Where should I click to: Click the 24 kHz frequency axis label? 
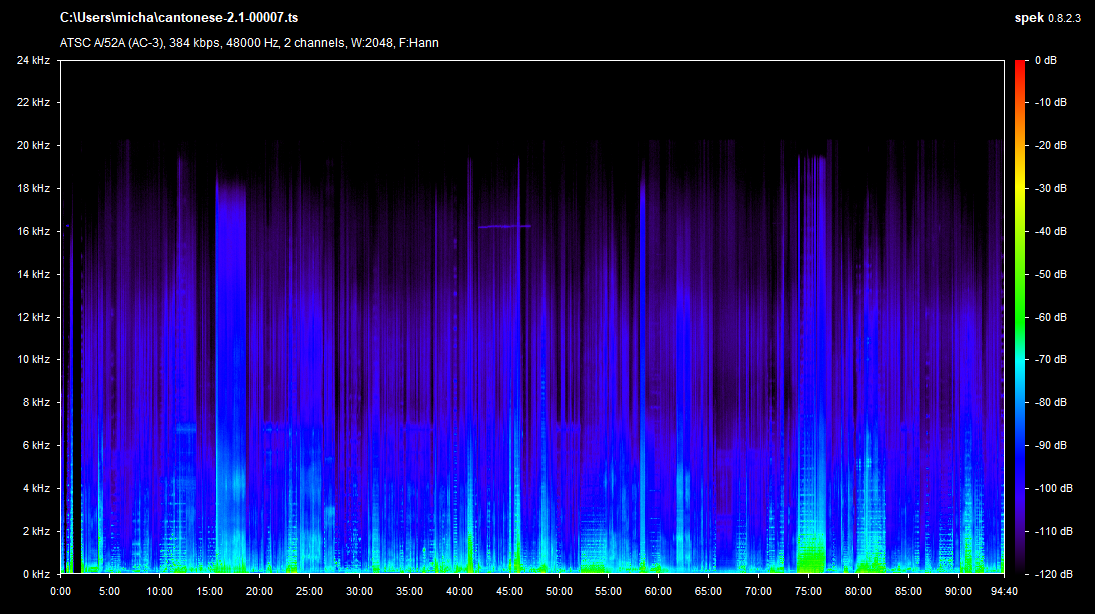[33, 60]
